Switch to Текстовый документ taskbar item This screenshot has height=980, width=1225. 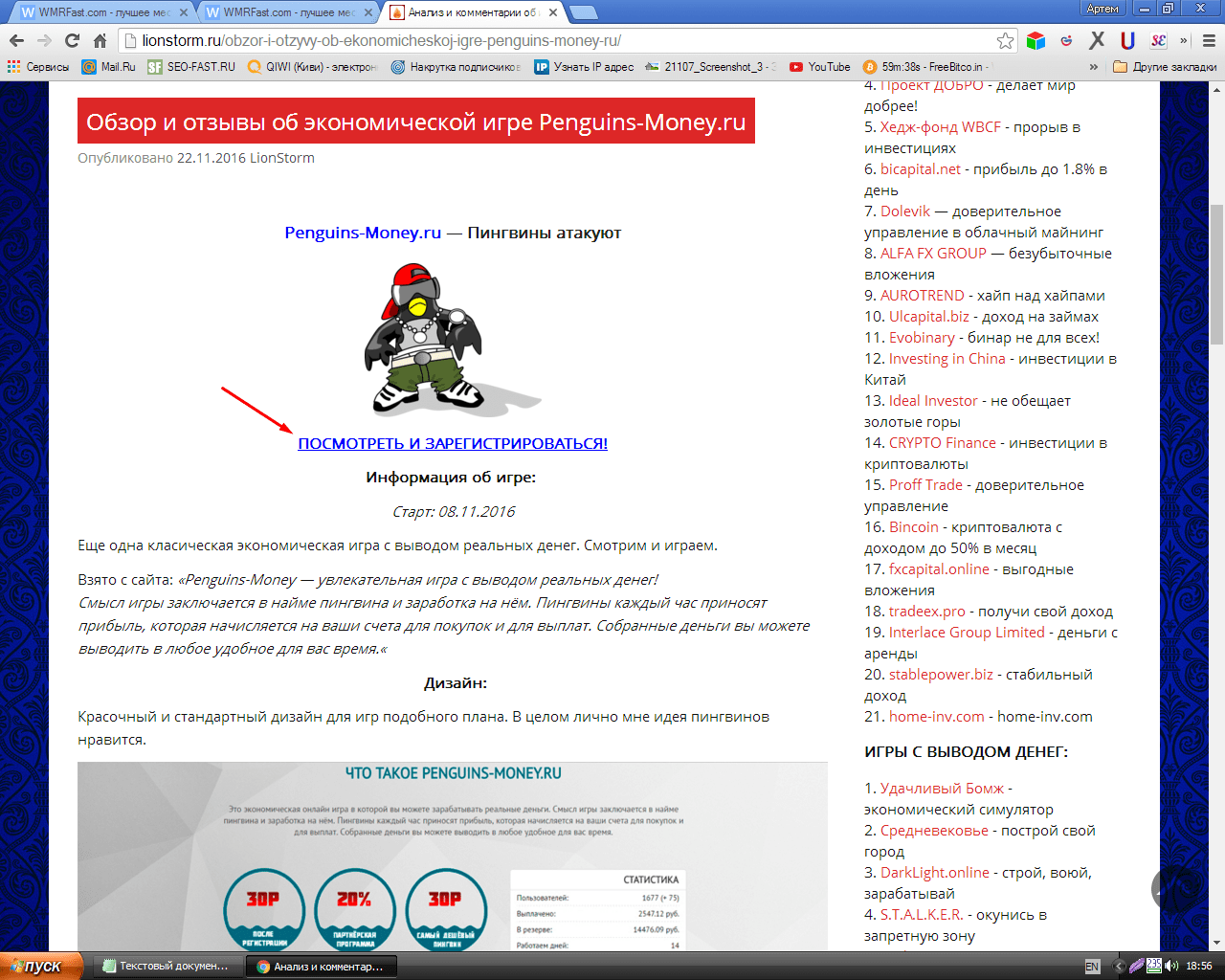(167, 966)
